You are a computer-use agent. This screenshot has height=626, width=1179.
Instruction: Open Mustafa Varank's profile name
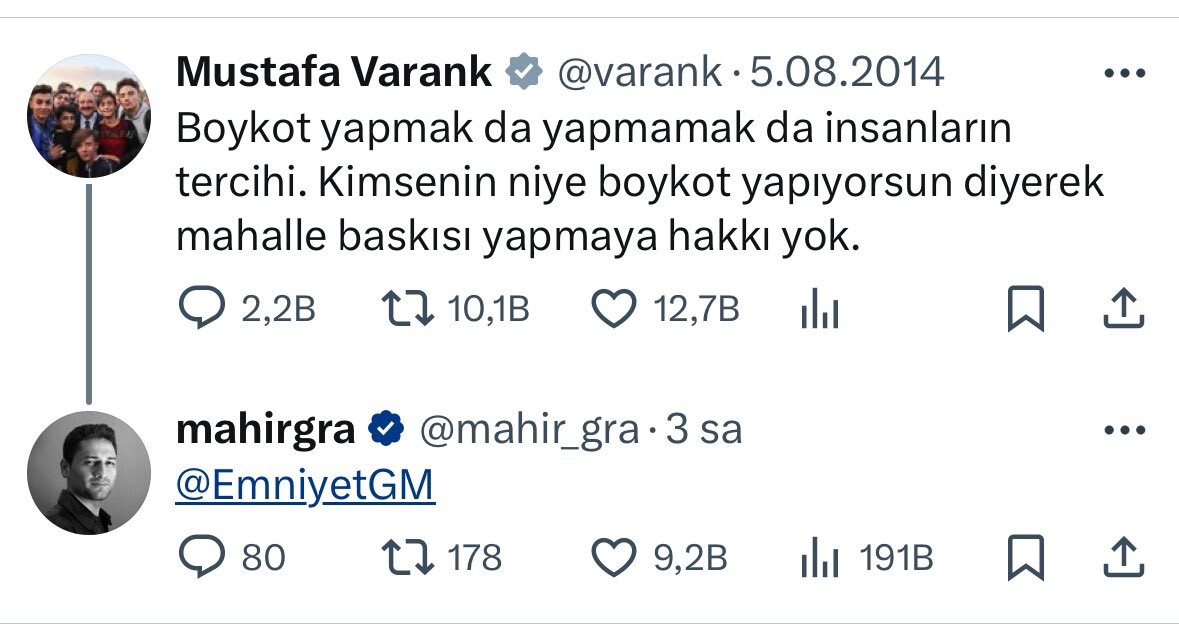(x=334, y=72)
